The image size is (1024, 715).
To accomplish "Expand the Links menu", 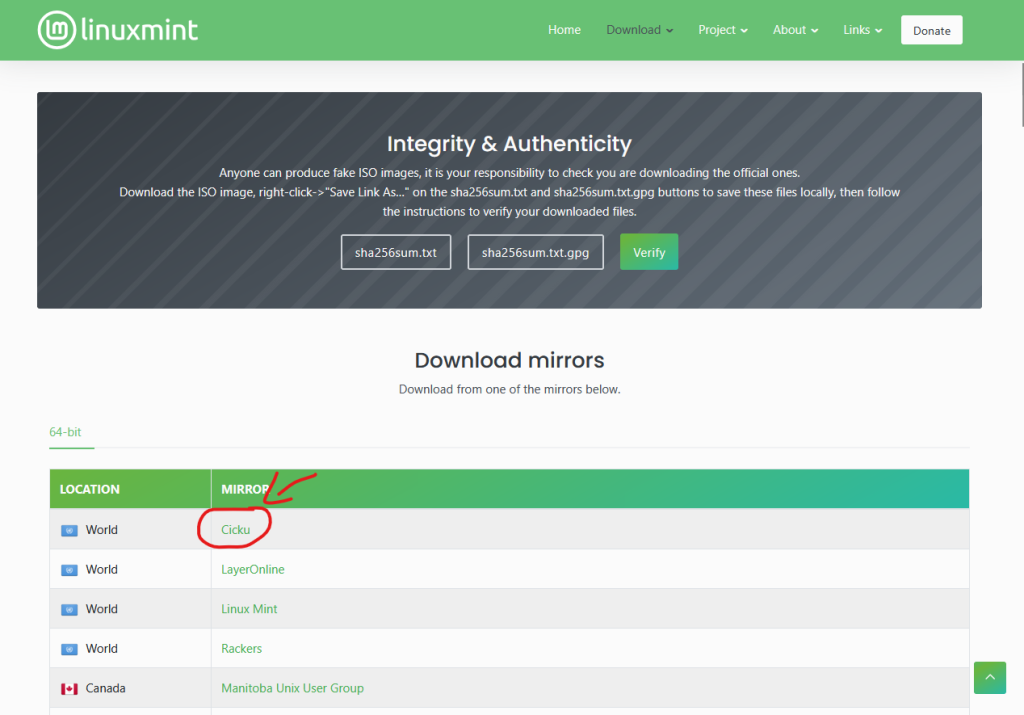I will [862, 30].
